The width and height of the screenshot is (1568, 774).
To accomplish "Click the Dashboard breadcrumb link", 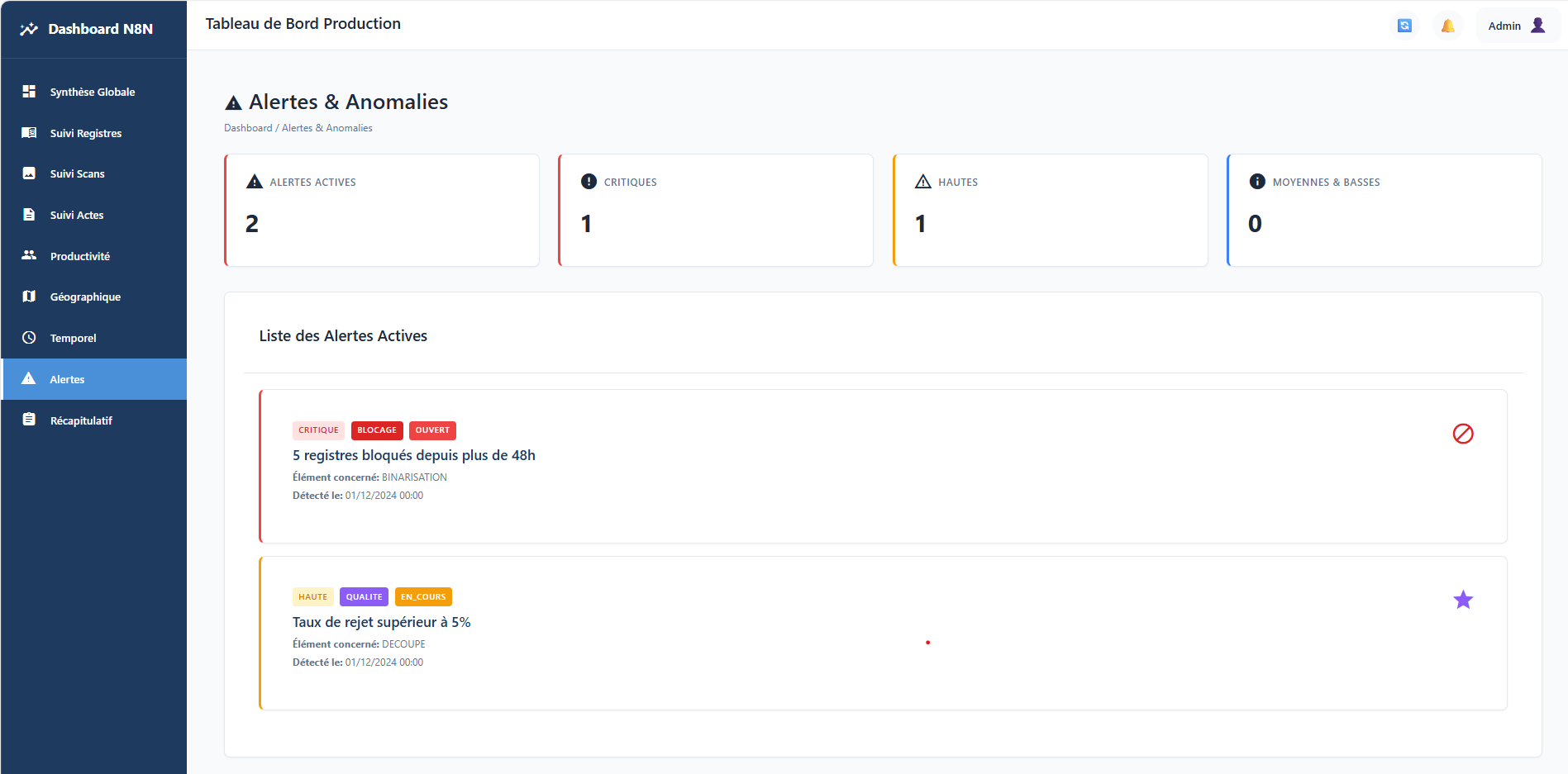I will tap(248, 127).
